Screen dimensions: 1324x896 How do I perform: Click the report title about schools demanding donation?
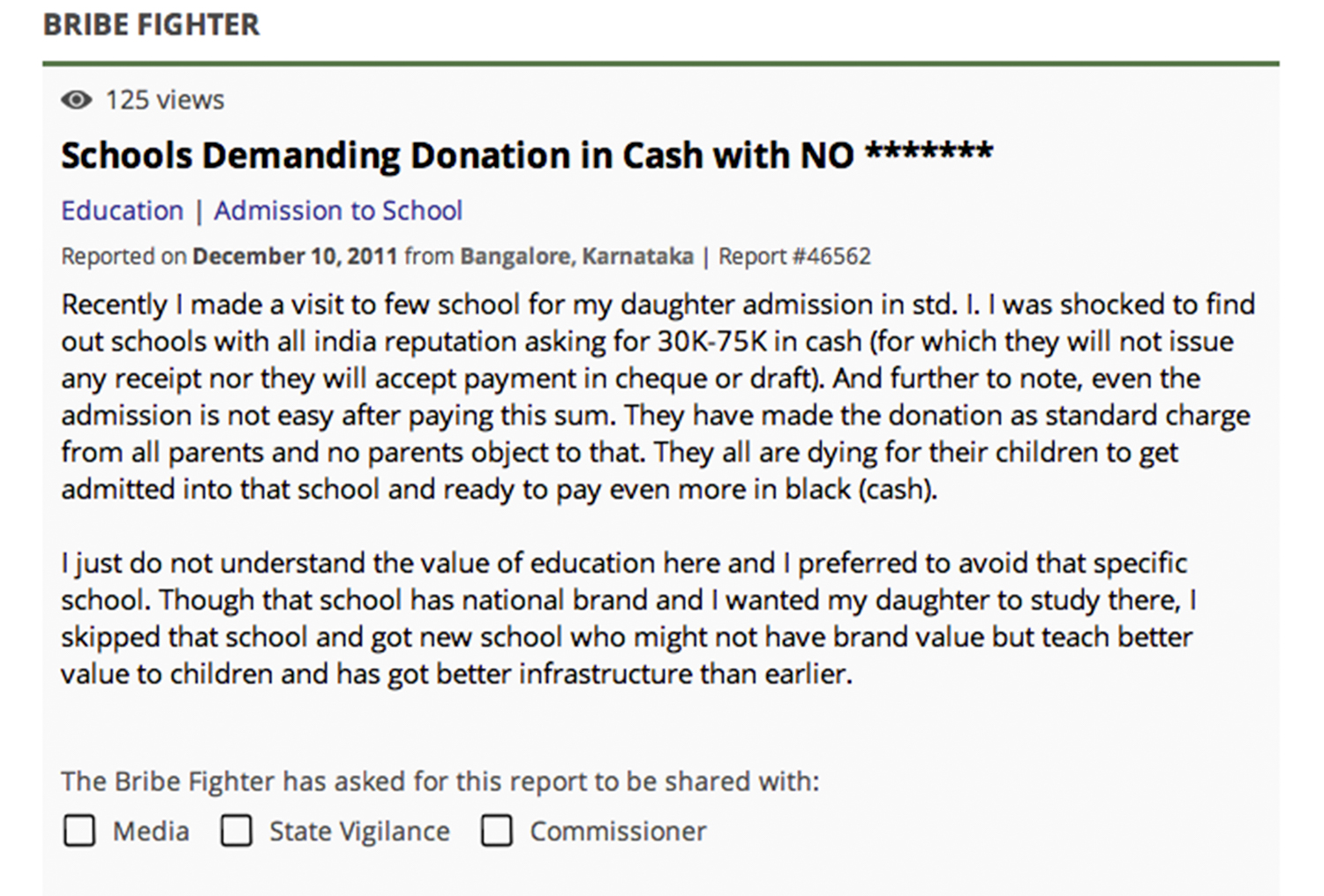[x=527, y=155]
